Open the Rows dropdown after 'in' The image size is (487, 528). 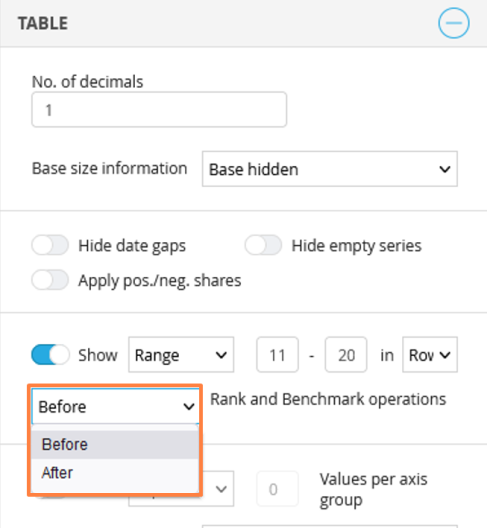pyautogui.click(x=430, y=355)
